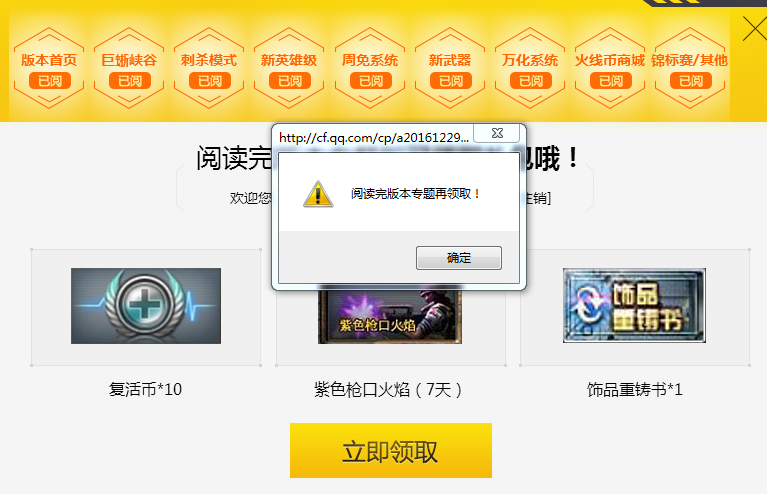Select the 火线币商城 hexagon icon
Image resolution: width=767 pixels, height=494 pixels.
point(610,68)
